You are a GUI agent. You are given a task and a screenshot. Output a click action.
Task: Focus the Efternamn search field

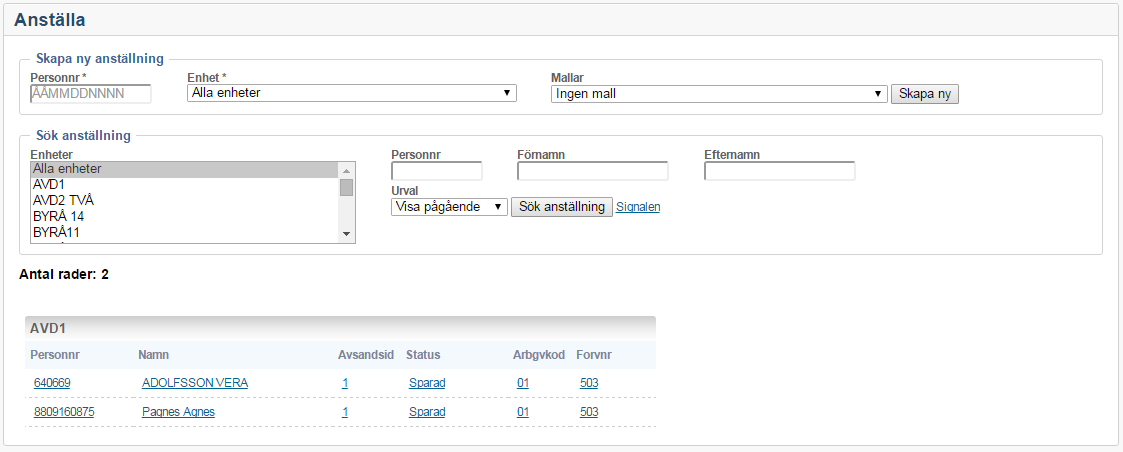pyautogui.click(x=779, y=171)
